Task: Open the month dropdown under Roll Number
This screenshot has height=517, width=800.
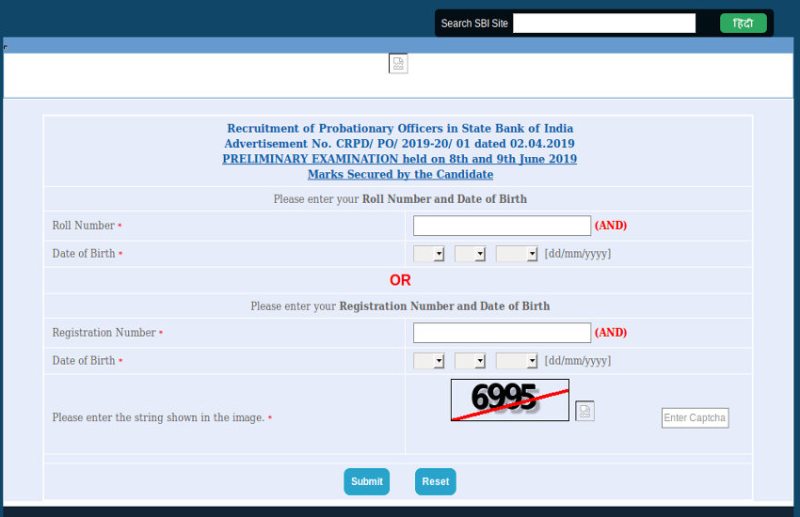Action: point(470,254)
